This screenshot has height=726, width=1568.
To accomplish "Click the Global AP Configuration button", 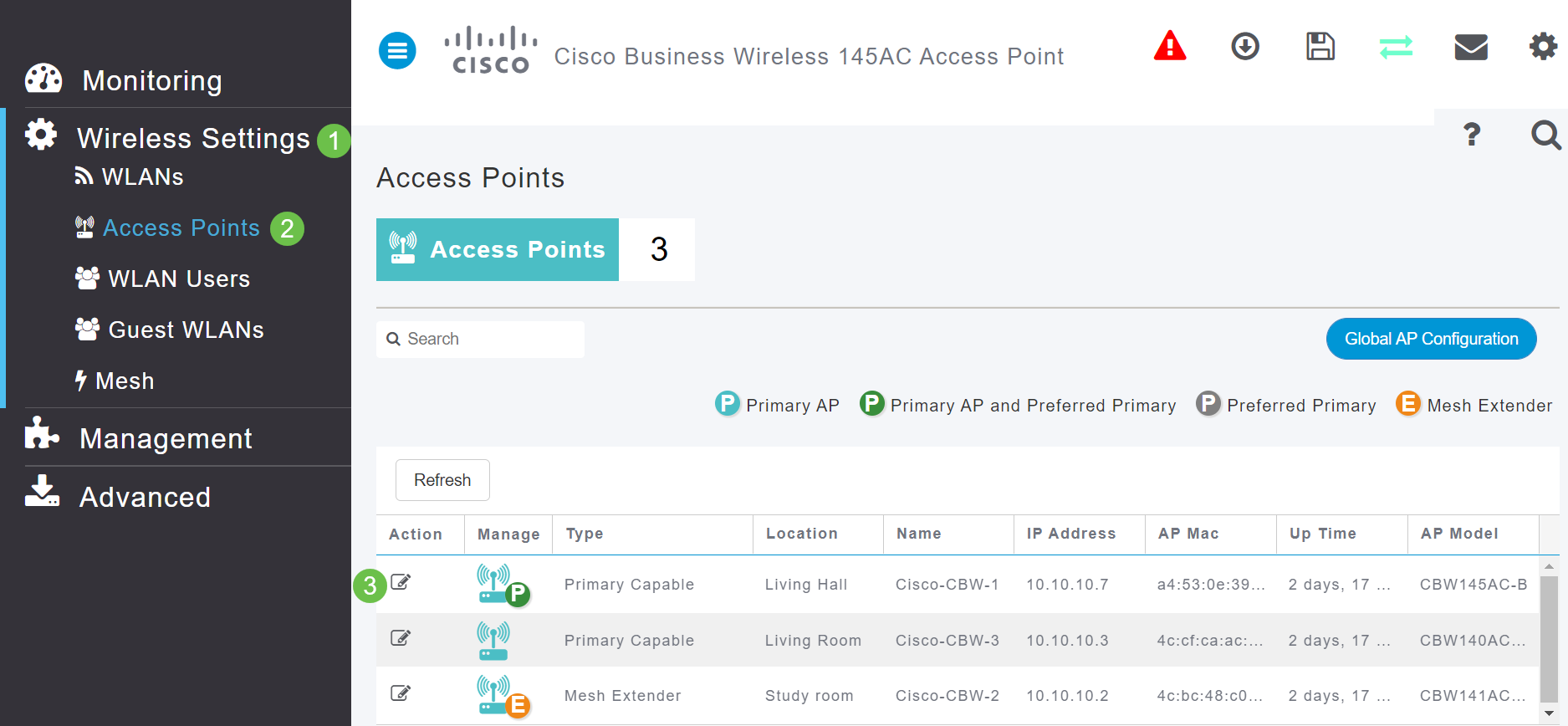I will click(x=1431, y=338).
